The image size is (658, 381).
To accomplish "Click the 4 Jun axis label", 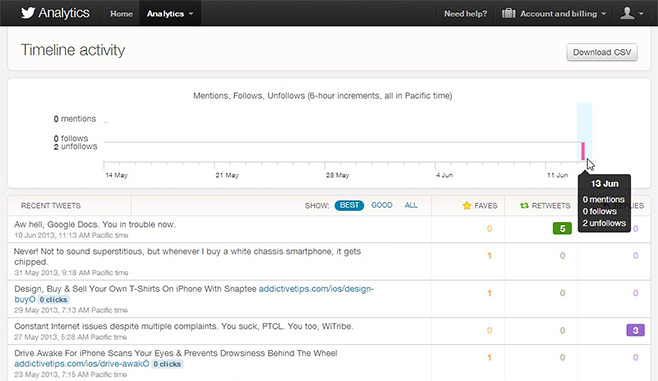I will point(444,175).
